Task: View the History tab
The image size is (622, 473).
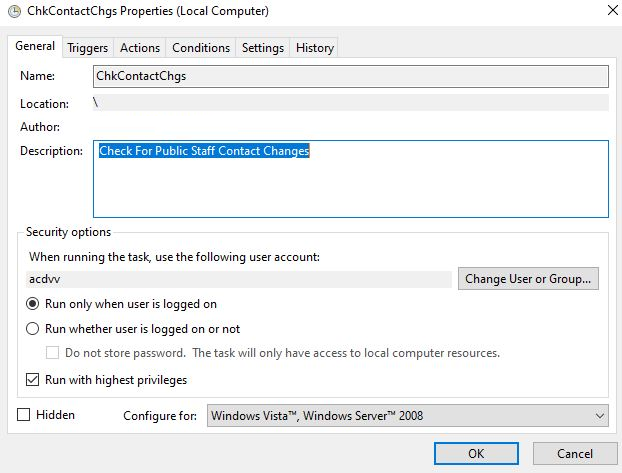Action: [314, 48]
